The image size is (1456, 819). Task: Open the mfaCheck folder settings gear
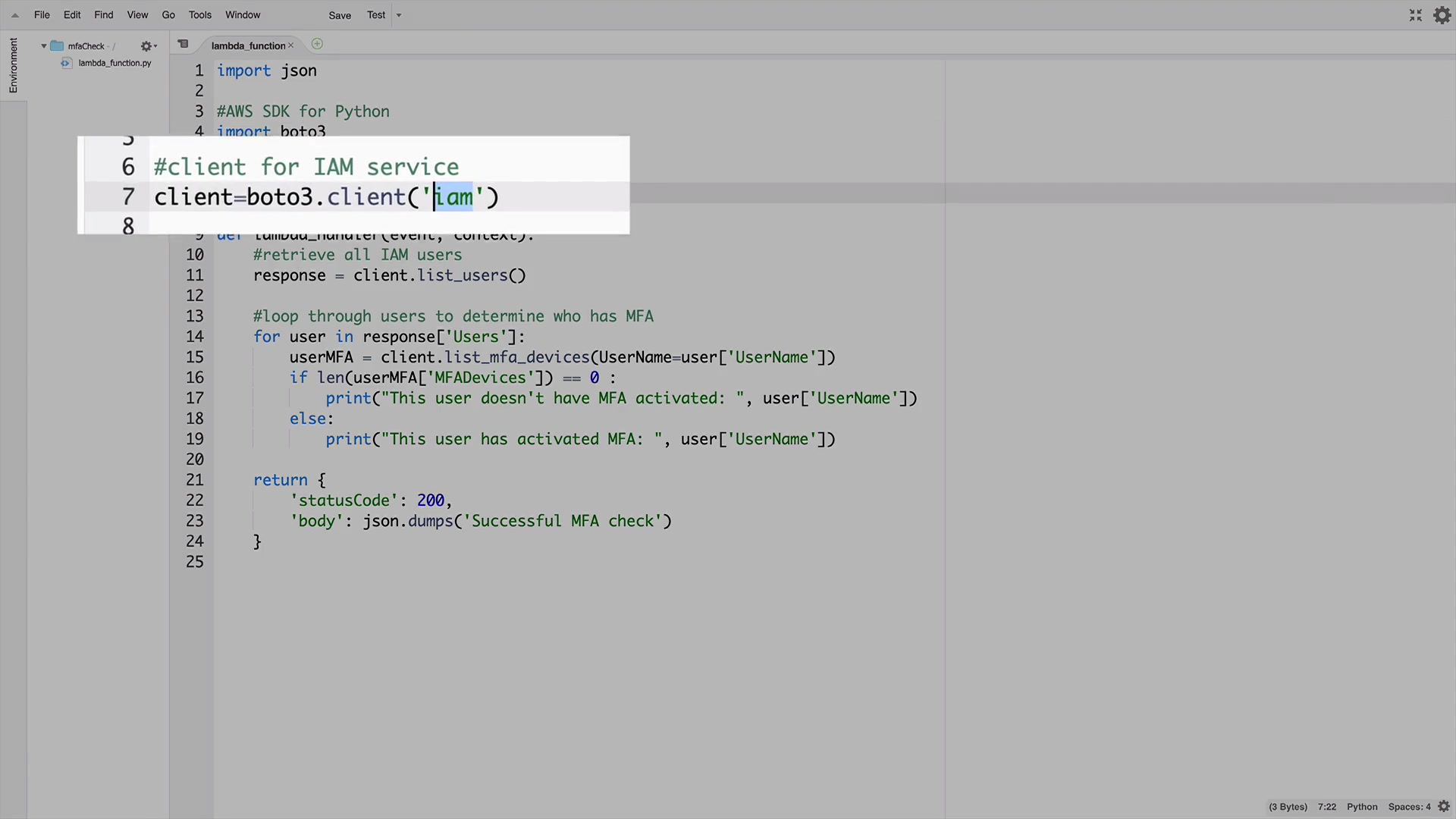[x=147, y=46]
